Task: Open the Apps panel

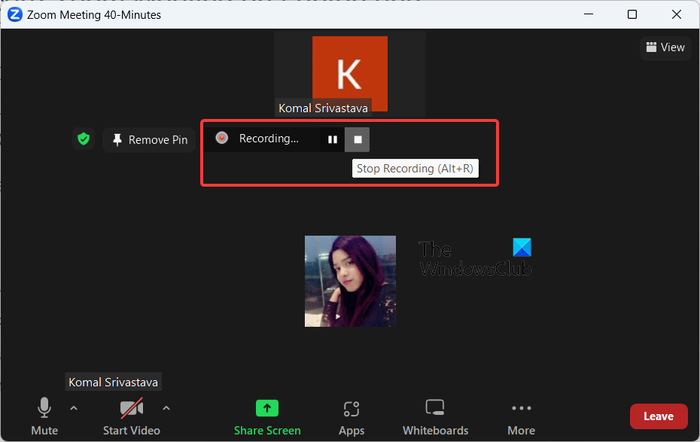Action: (351, 417)
